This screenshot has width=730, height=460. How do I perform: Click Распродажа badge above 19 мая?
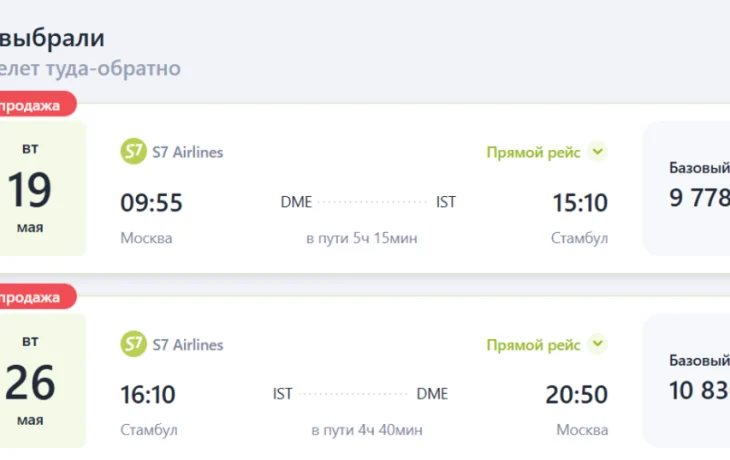pos(33,105)
